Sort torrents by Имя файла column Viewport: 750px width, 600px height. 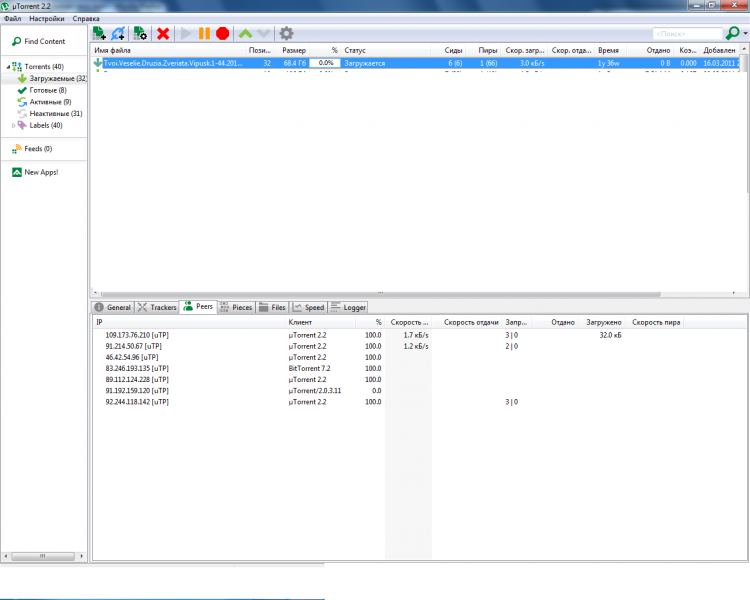coord(168,50)
